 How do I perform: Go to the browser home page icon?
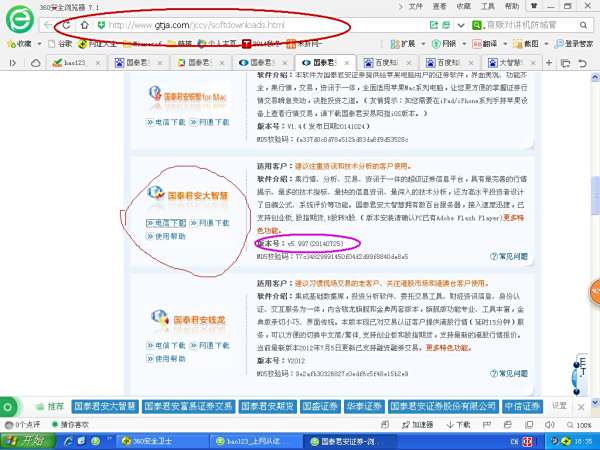85,25
